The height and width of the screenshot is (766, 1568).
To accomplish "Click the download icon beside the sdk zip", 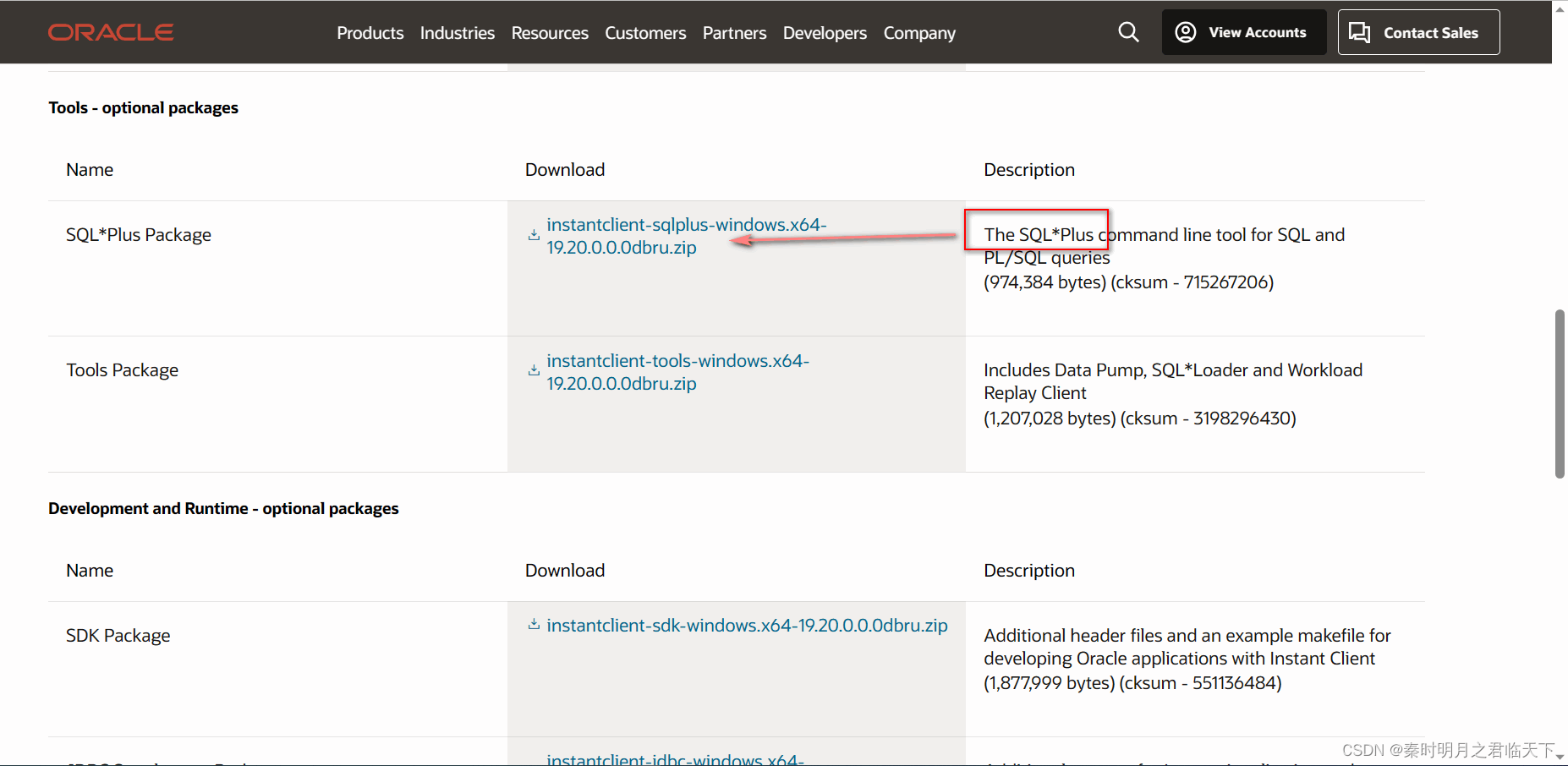I will [x=534, y=625].
